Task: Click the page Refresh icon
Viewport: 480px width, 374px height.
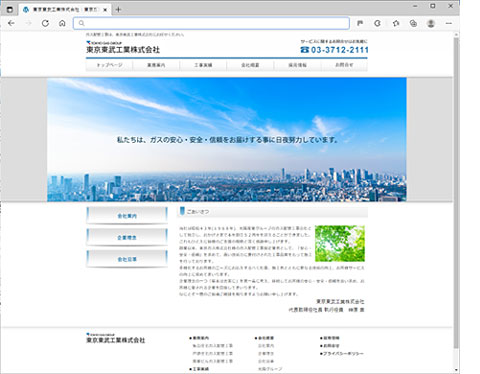Action: click(x=45, y=23)
